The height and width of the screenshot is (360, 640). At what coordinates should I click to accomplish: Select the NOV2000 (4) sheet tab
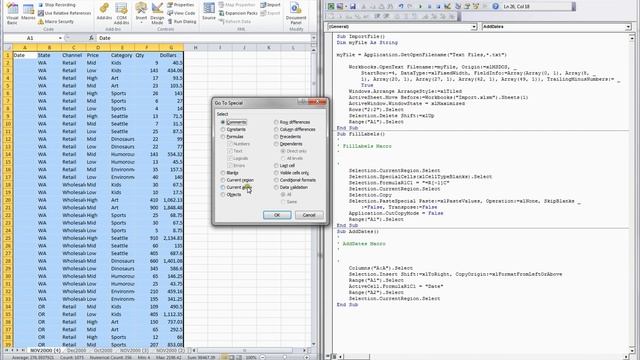tap(45, 351)
